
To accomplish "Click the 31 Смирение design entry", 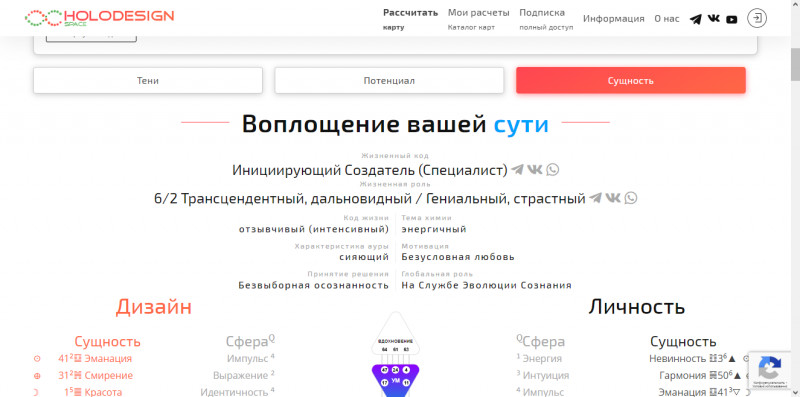I will (x=95, y=376).
